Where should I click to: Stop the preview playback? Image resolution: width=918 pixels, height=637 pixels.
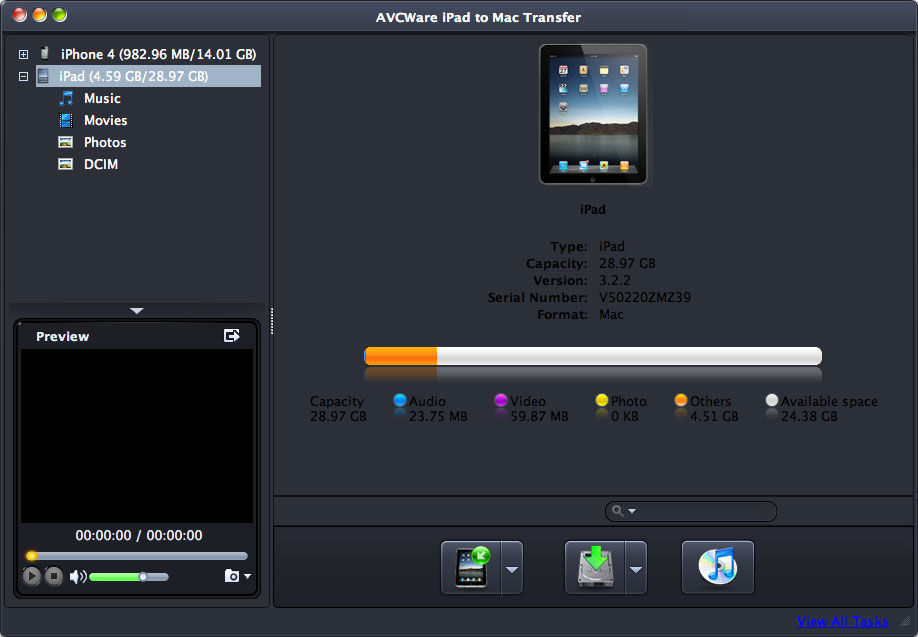coord(54,576)
